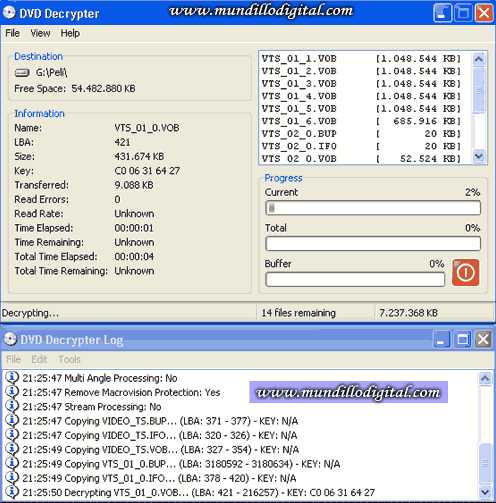The image size is (496, 503).
Task: Click info icon beside Copying VTS_01_0.IFO entry
Action: pyautogui.click(x=12, y=478)
